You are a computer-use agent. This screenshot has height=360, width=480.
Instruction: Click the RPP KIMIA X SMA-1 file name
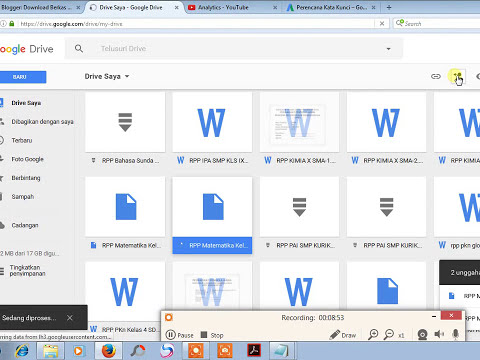coord(306,161)
